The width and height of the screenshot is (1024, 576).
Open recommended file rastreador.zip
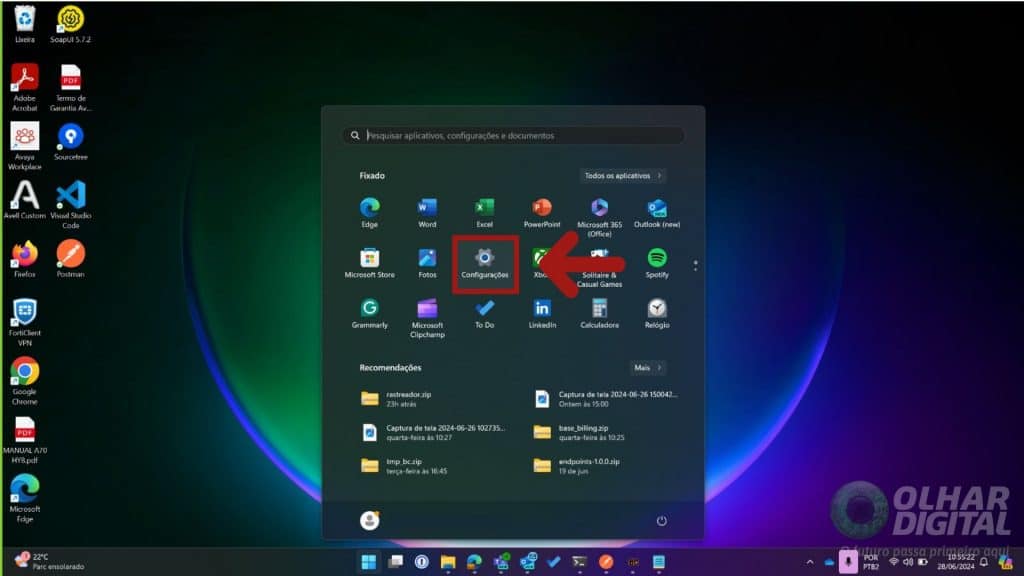click(x=431, y=399)
